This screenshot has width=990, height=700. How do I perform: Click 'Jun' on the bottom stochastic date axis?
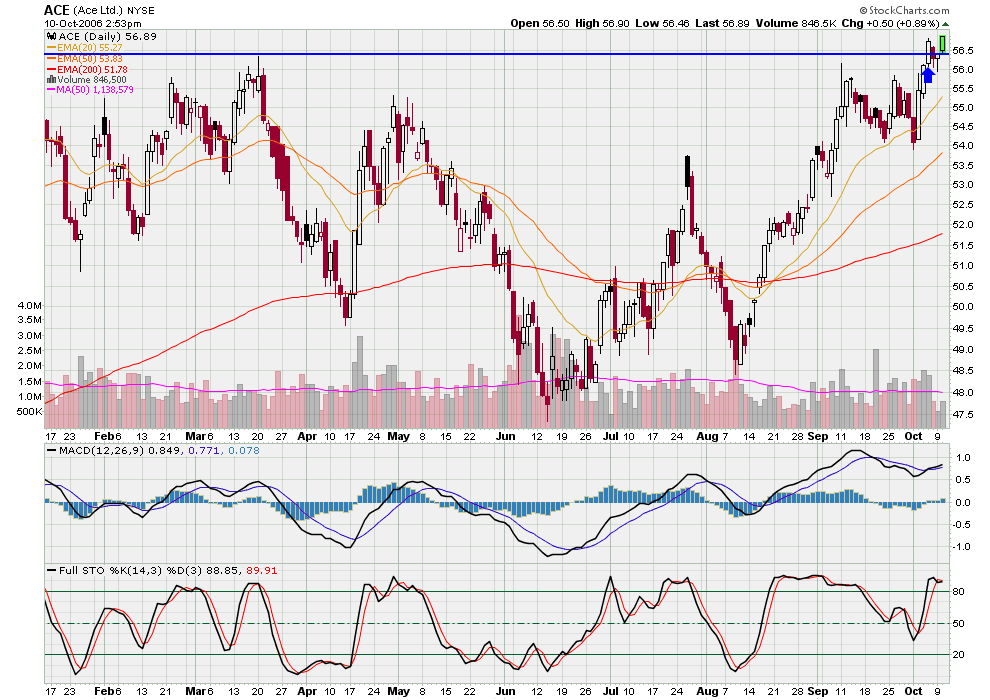(x=505, y=691)
